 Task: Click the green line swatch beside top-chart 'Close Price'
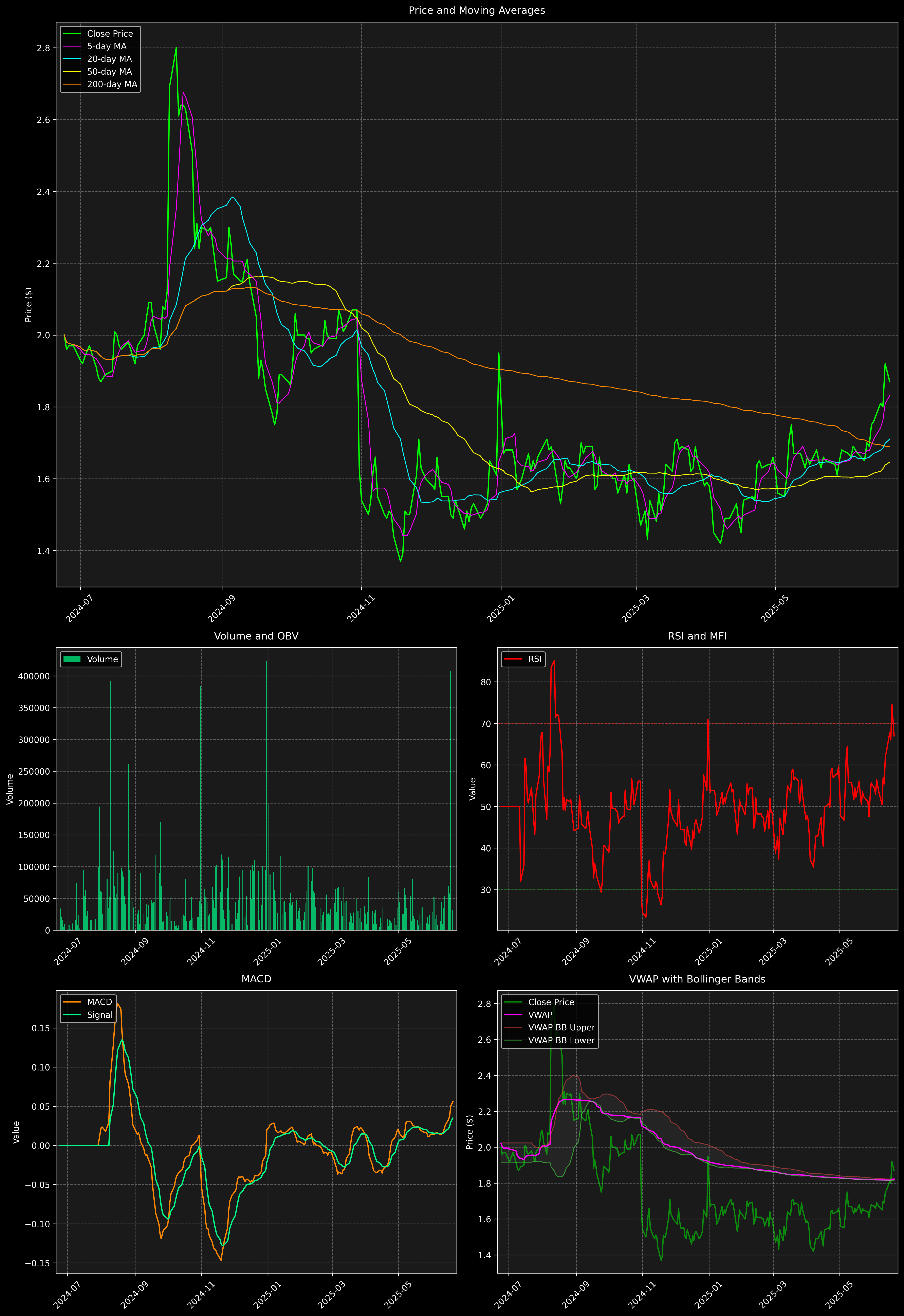(72, 34)
